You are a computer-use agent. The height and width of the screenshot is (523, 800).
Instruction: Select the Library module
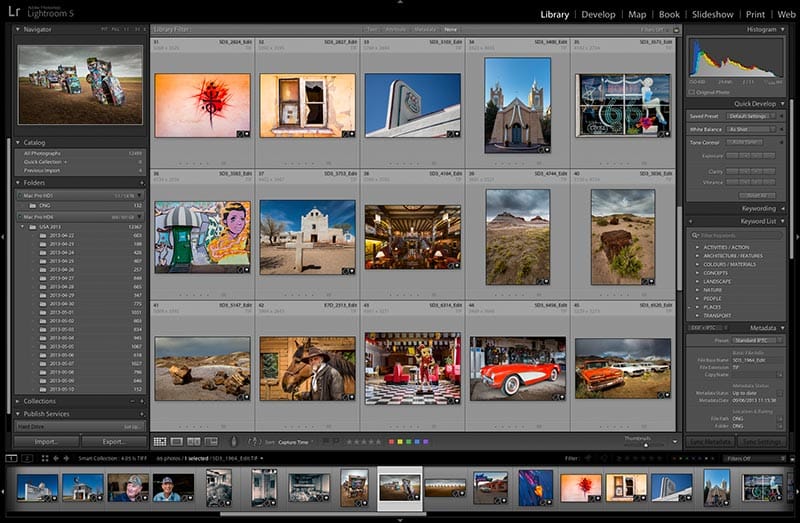555,14
